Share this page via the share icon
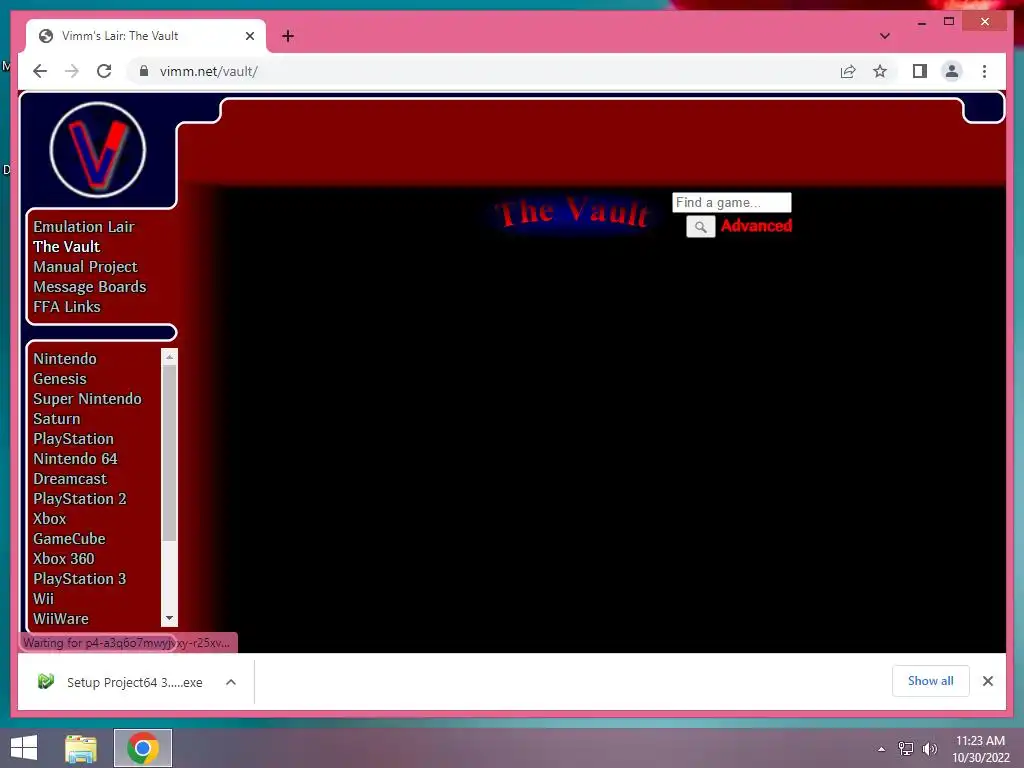The height and width of the screenshot is (768, 1024). pyautogui.click(x=848, y=71)
